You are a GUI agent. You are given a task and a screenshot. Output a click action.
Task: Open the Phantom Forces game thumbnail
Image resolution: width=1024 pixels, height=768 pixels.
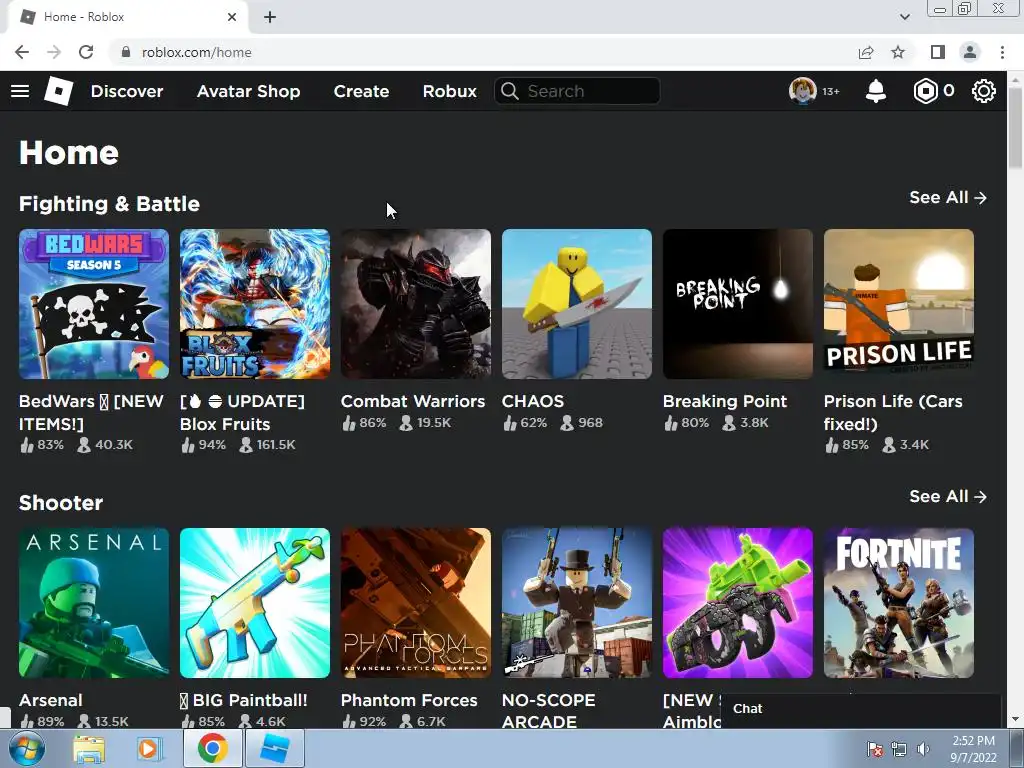click(x=416, y=603)
